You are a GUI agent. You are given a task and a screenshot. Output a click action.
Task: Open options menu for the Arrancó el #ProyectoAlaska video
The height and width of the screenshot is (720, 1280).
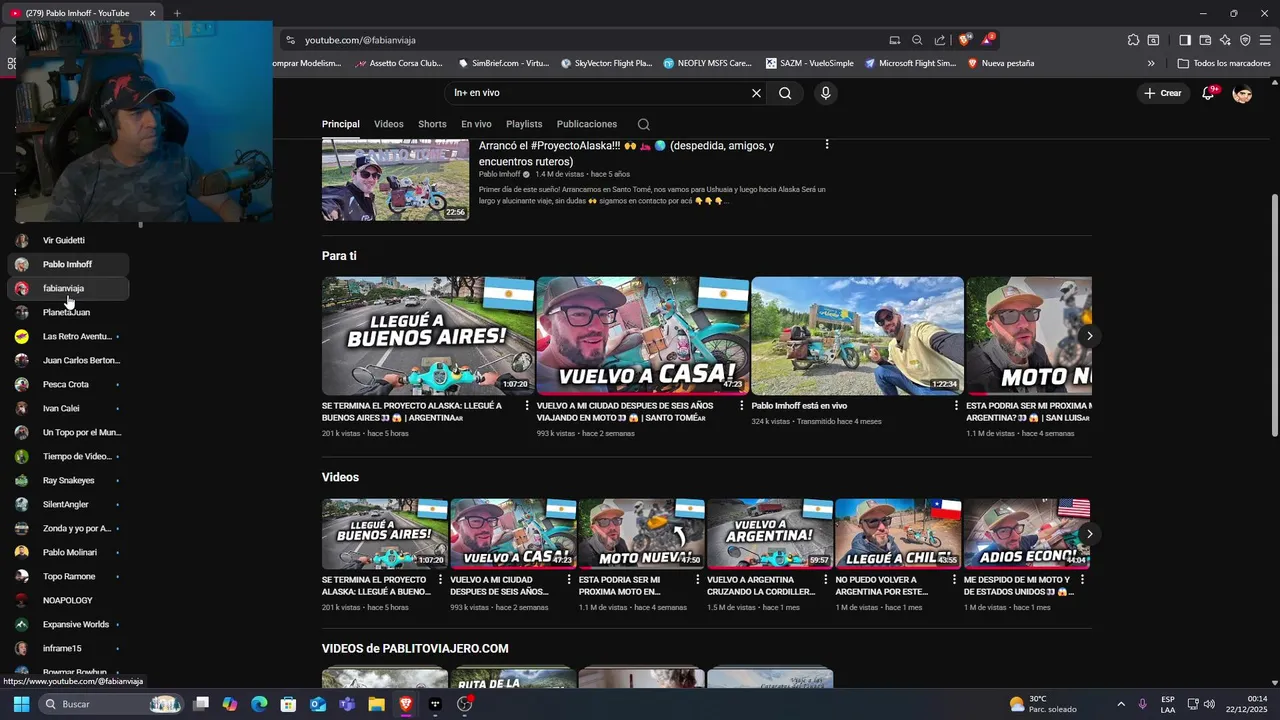826,145
